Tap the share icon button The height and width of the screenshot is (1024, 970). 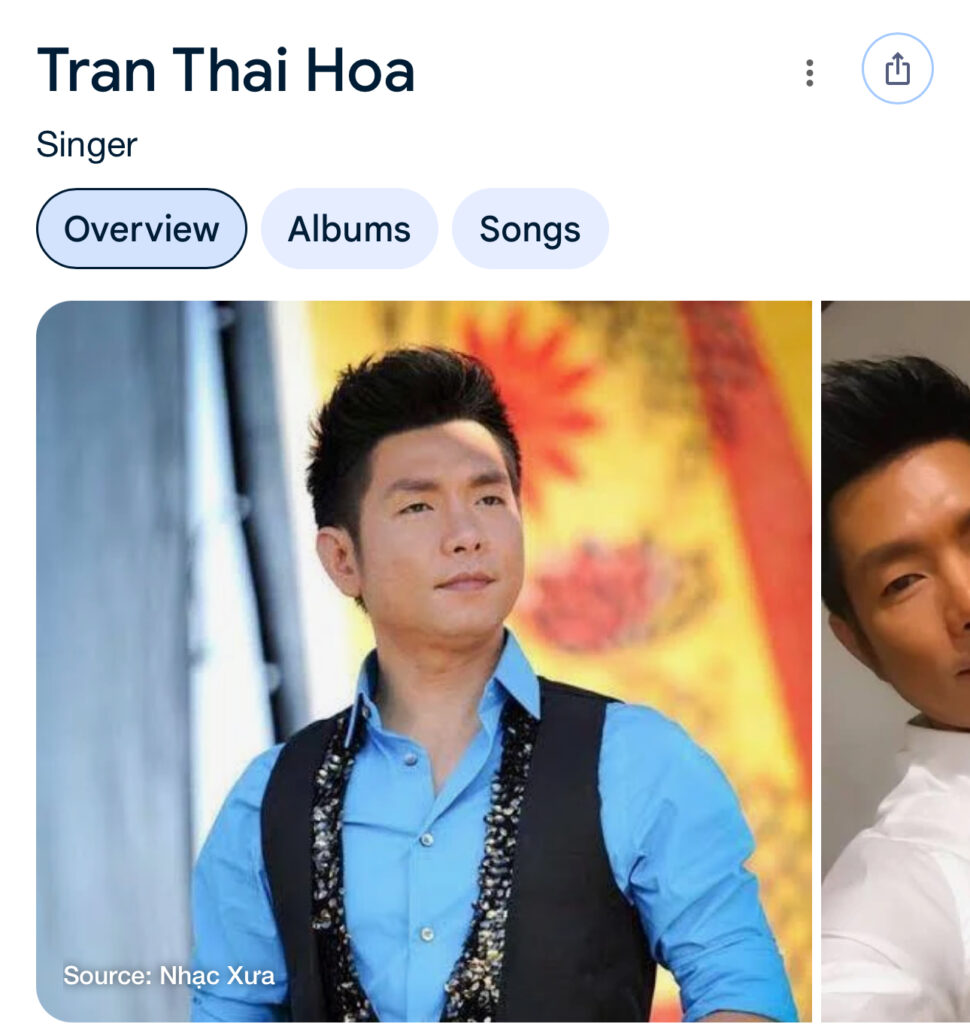point(897,69)
